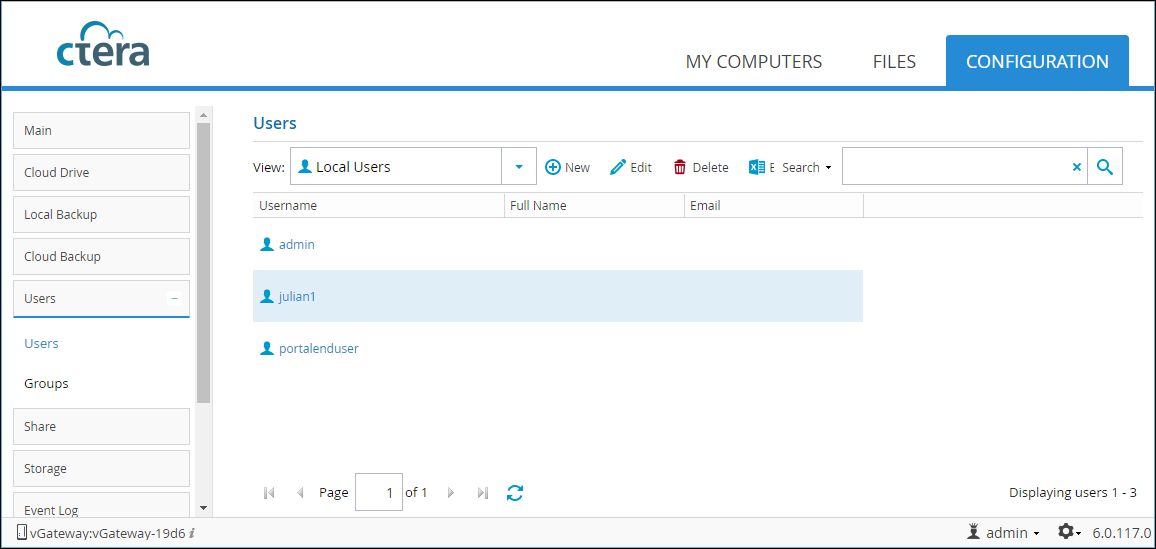Select the Users sub-item in sidebar
Image resolution: width=1156 pixels, height=549 pixels.
[x=41, y=343]
